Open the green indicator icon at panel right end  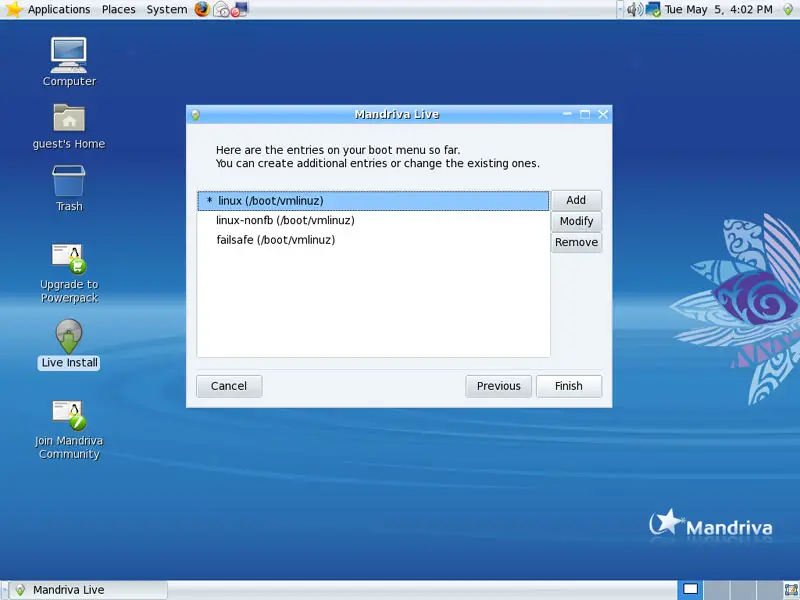(788, 9)
